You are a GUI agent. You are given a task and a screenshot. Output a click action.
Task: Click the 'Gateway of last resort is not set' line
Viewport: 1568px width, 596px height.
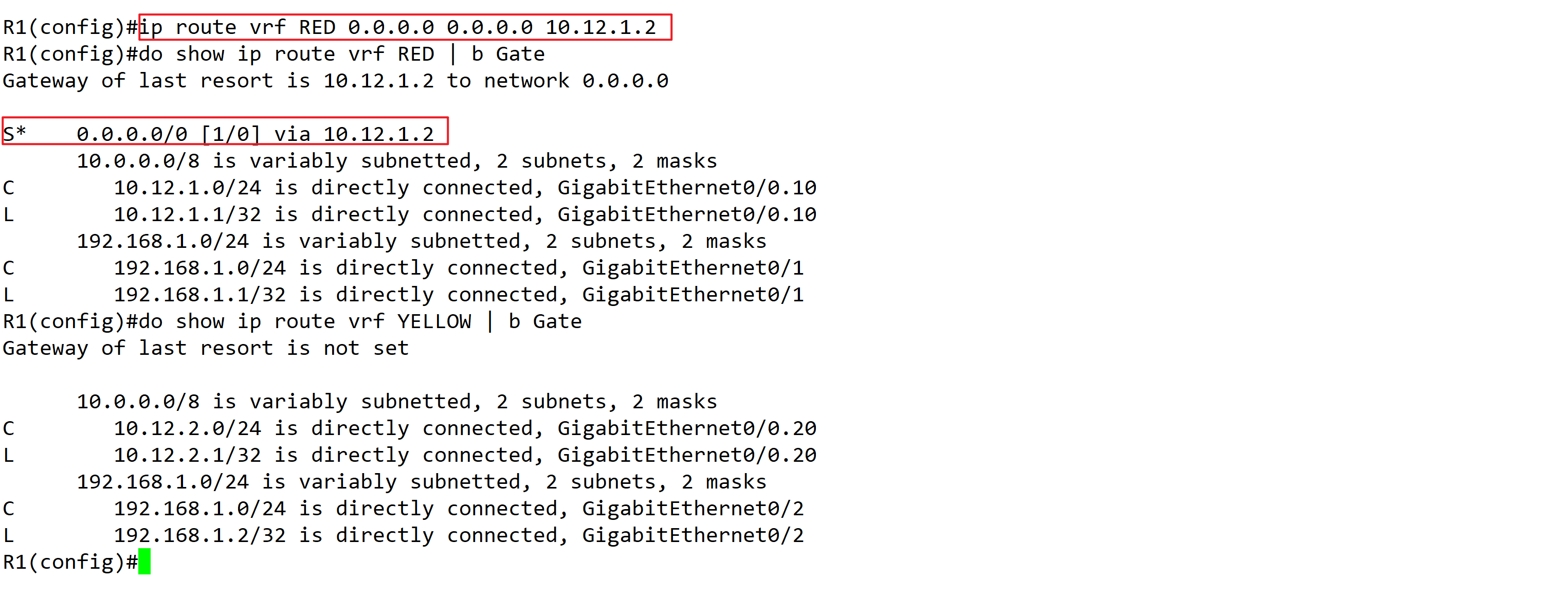(x=206, y=349)
